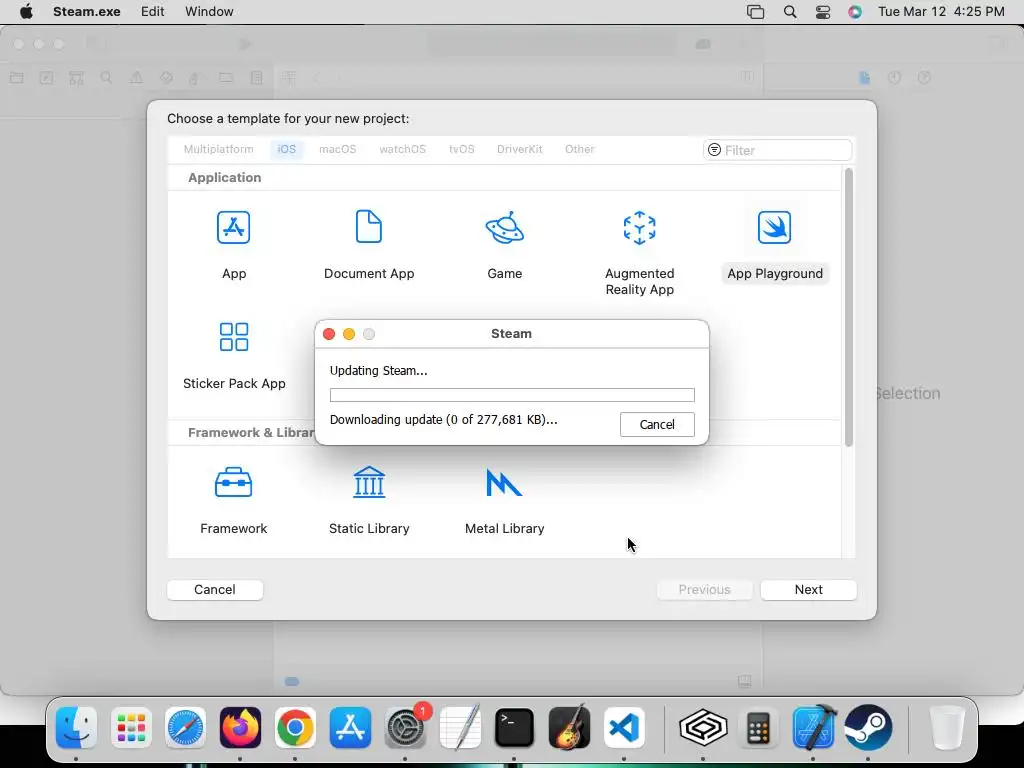Click the Filter templates field
Viewport: 1024px width, 768px height.
778,150
